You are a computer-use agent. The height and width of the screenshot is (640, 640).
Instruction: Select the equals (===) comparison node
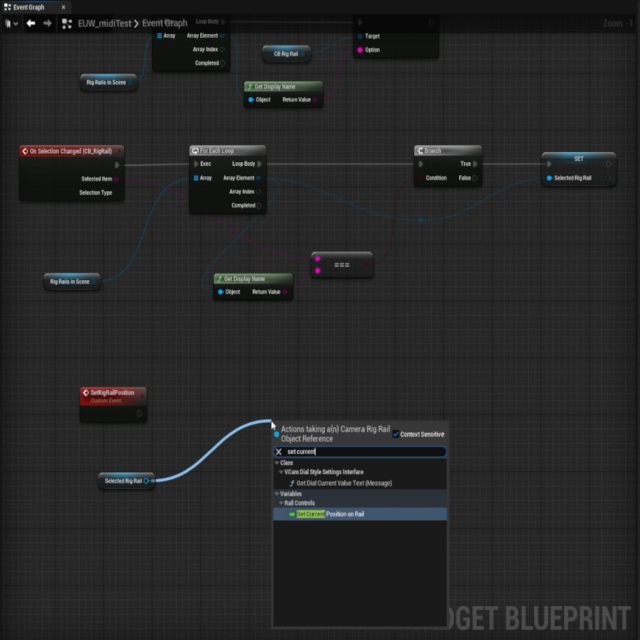[342, 265]
